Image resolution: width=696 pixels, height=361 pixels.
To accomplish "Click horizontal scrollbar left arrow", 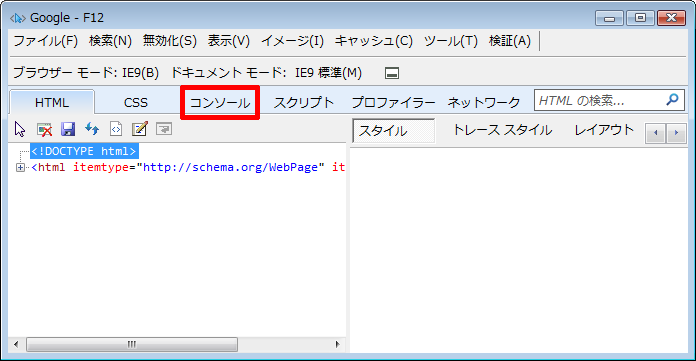I will click(x=16, y=344).
